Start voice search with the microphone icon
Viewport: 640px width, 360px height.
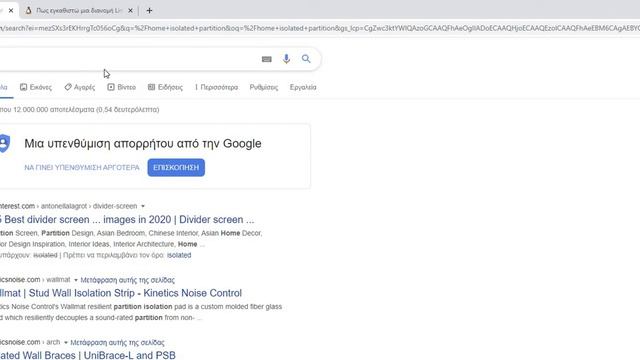[287, 59]
